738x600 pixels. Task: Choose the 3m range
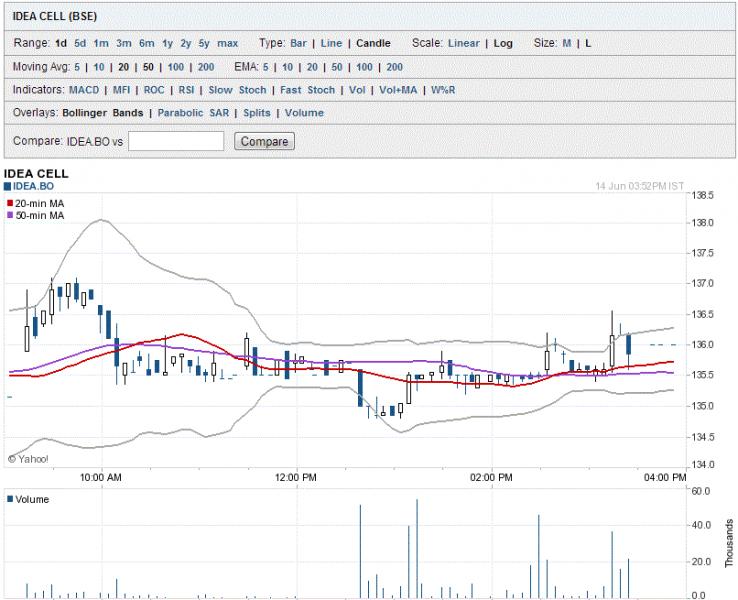(x=124, y=43)
